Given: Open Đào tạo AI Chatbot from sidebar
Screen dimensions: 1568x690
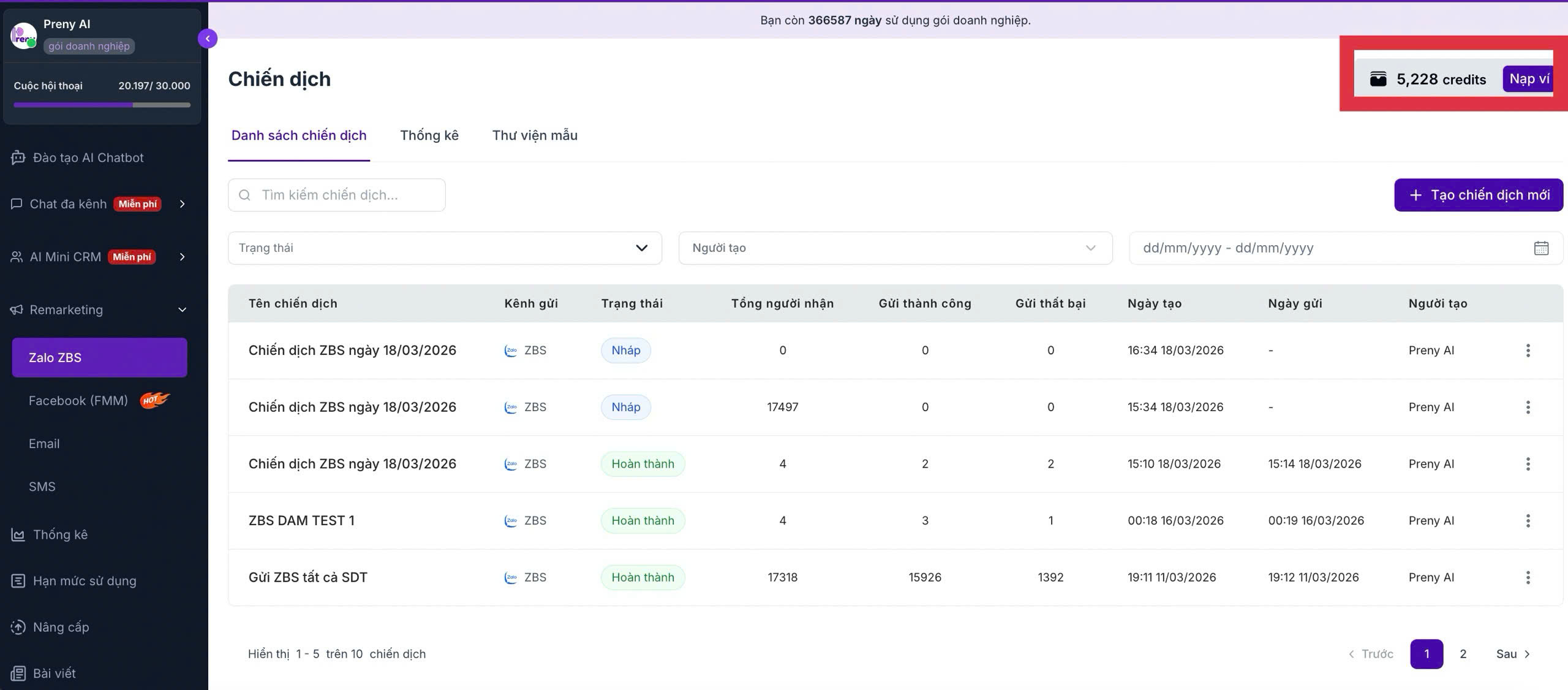Looking at the screenshot, I should pyautogui.click(x=77, y=157).
